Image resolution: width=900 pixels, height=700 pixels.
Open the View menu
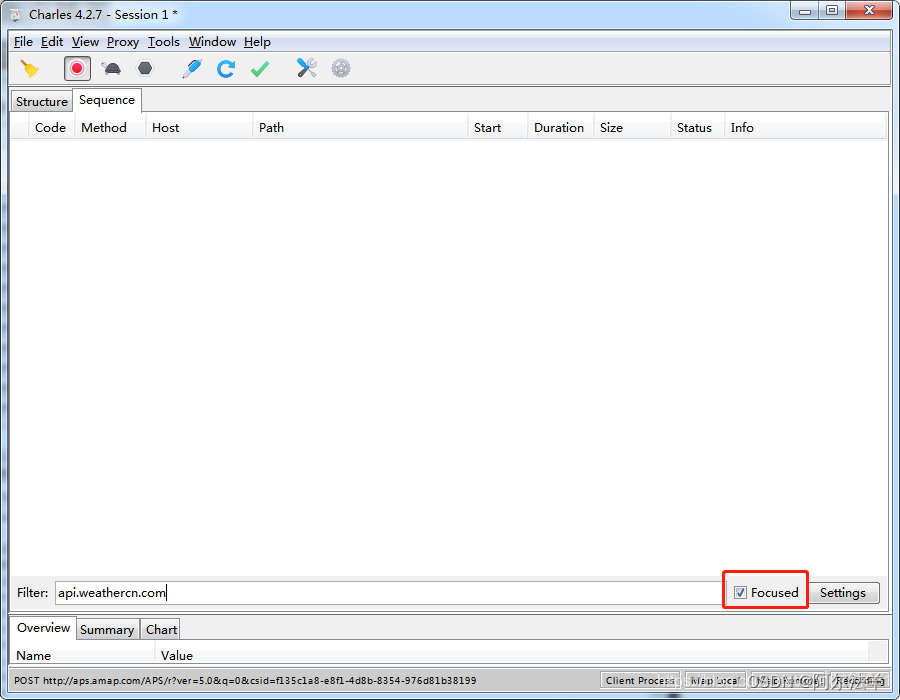85,42
